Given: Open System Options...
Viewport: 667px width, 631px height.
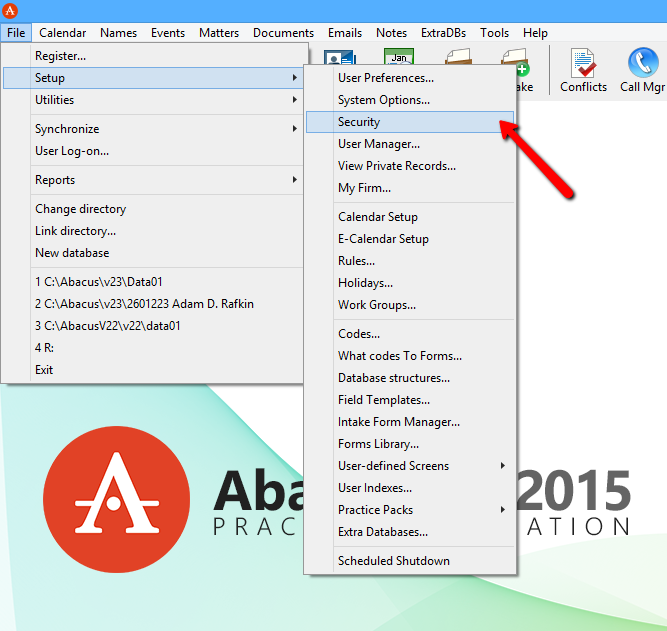Looking at the screenshot, I should click(x=410, y=100).
